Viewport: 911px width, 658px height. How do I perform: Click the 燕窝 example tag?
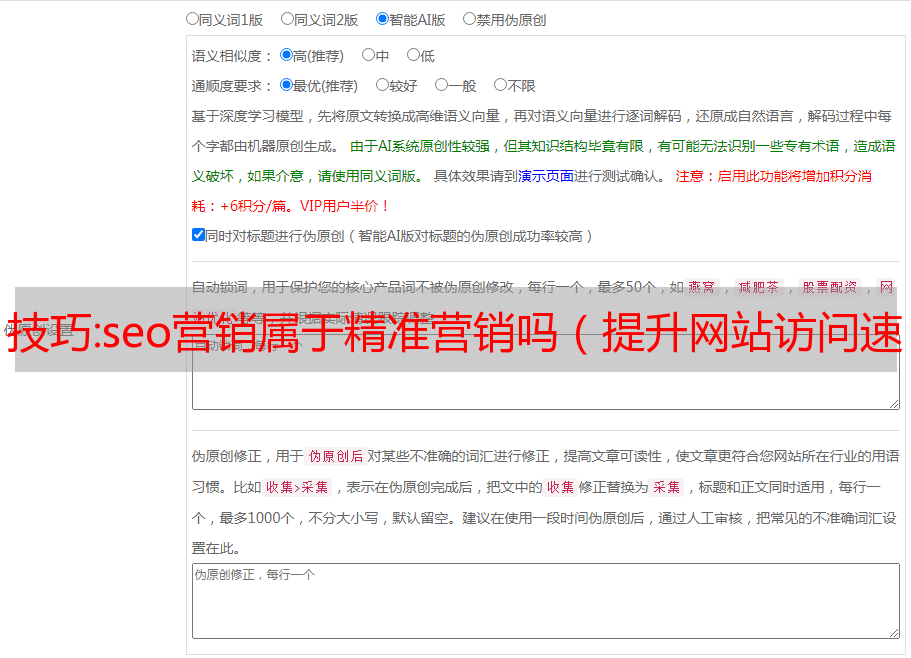[701, 287]
